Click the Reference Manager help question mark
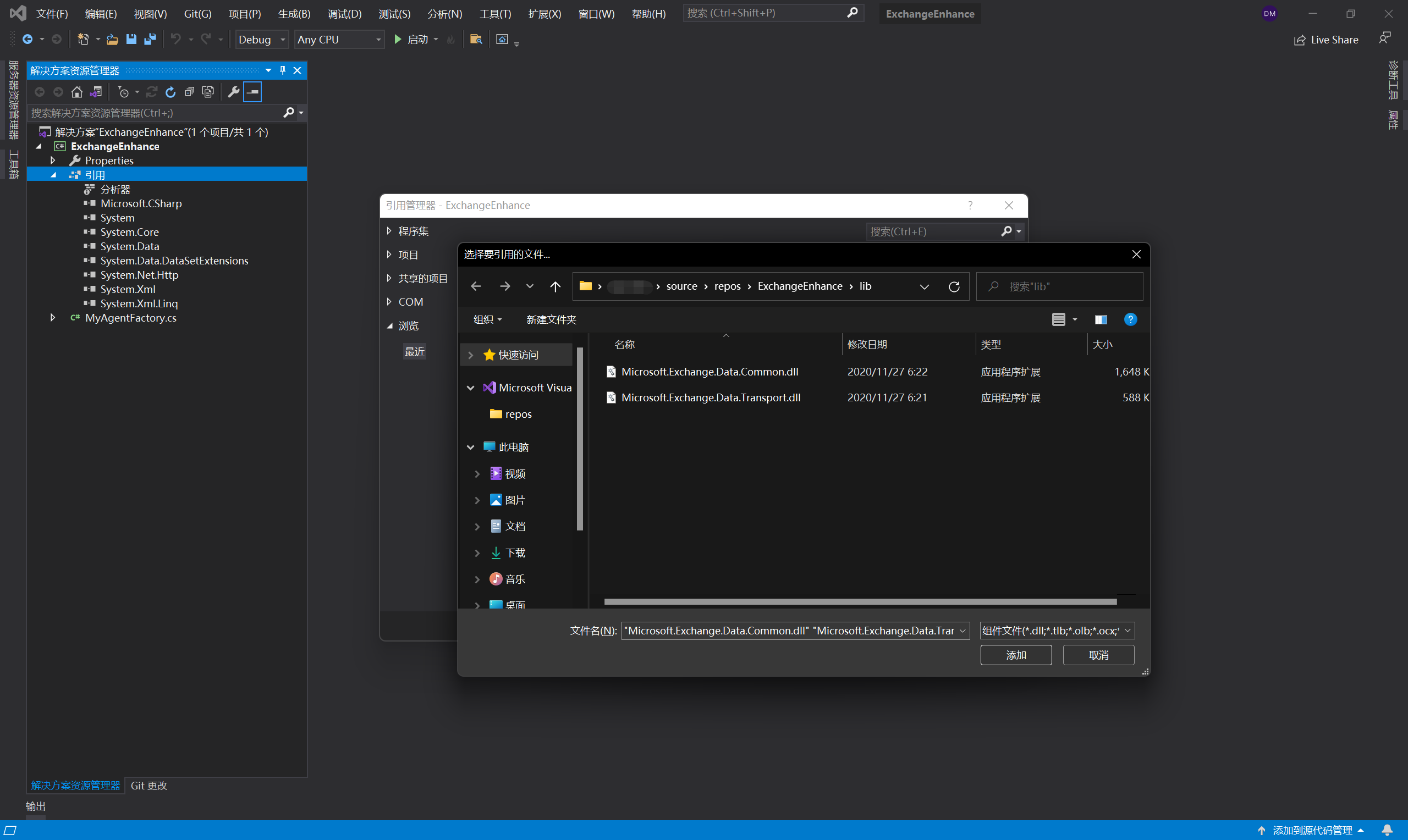This screenshot has height=840, width=1408. (x=970, y=206)
